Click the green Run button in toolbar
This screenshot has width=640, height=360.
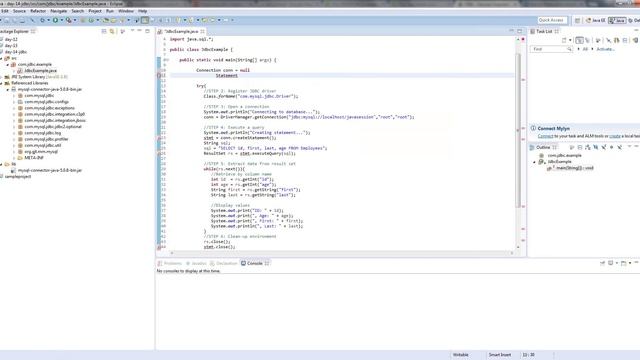tap(55, 20)
